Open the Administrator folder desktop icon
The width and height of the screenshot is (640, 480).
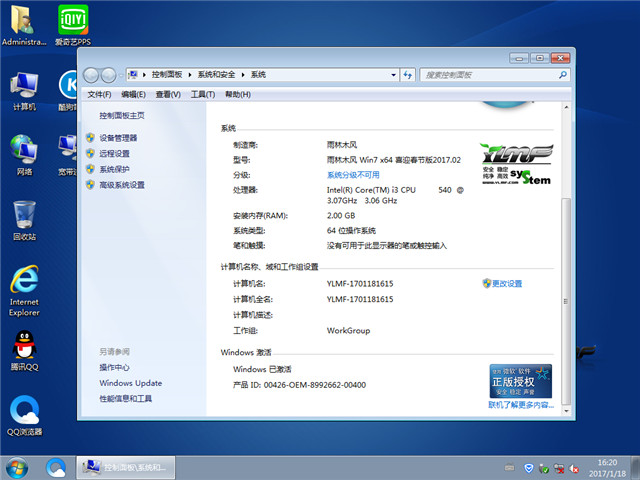tap(23, 24)
